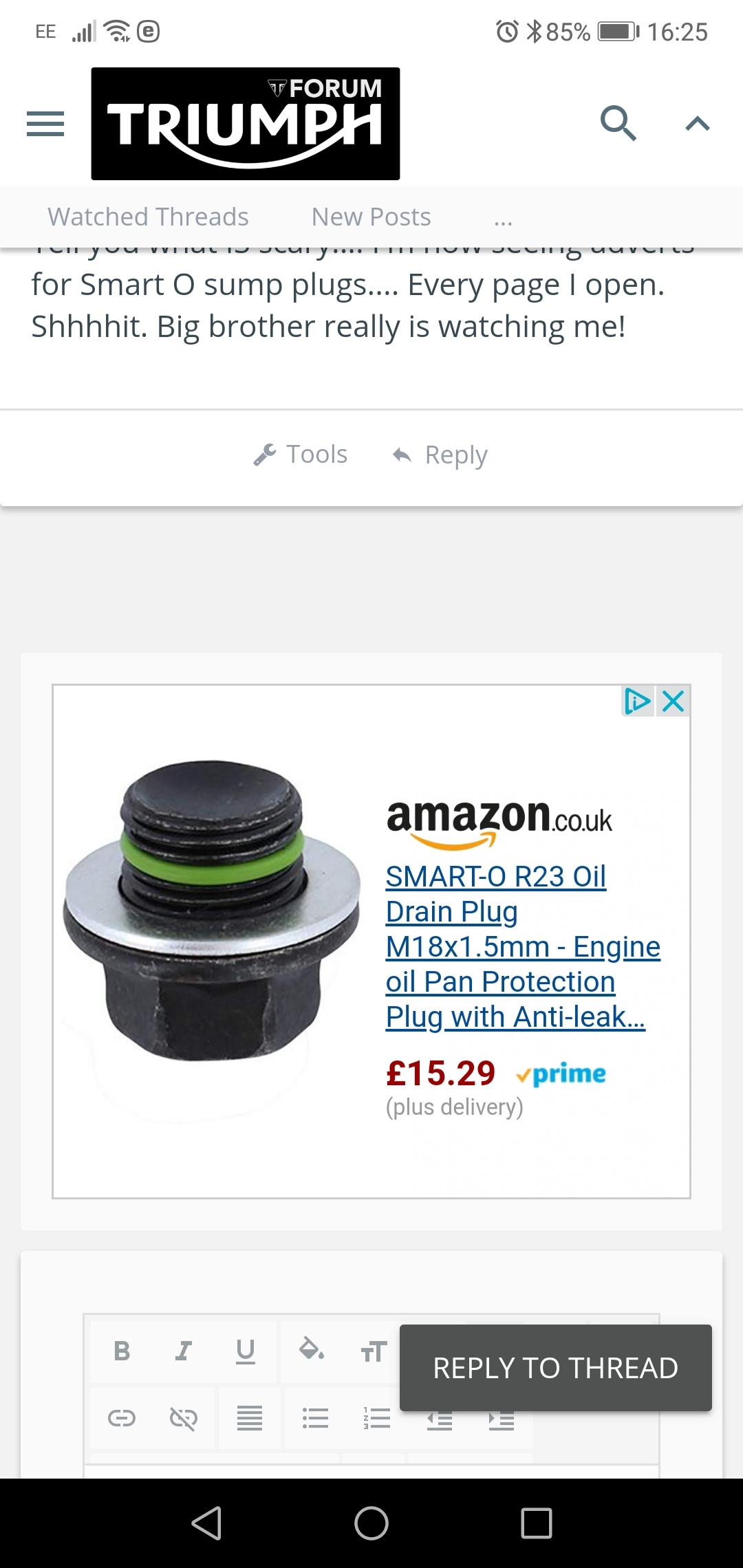Tap the search magnifier icon

point(618,124)
